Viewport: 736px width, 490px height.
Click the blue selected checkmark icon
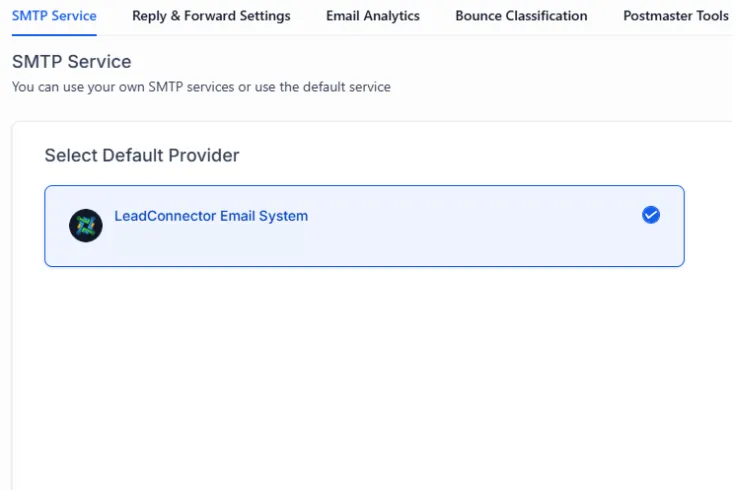click(x=651, y=215)
